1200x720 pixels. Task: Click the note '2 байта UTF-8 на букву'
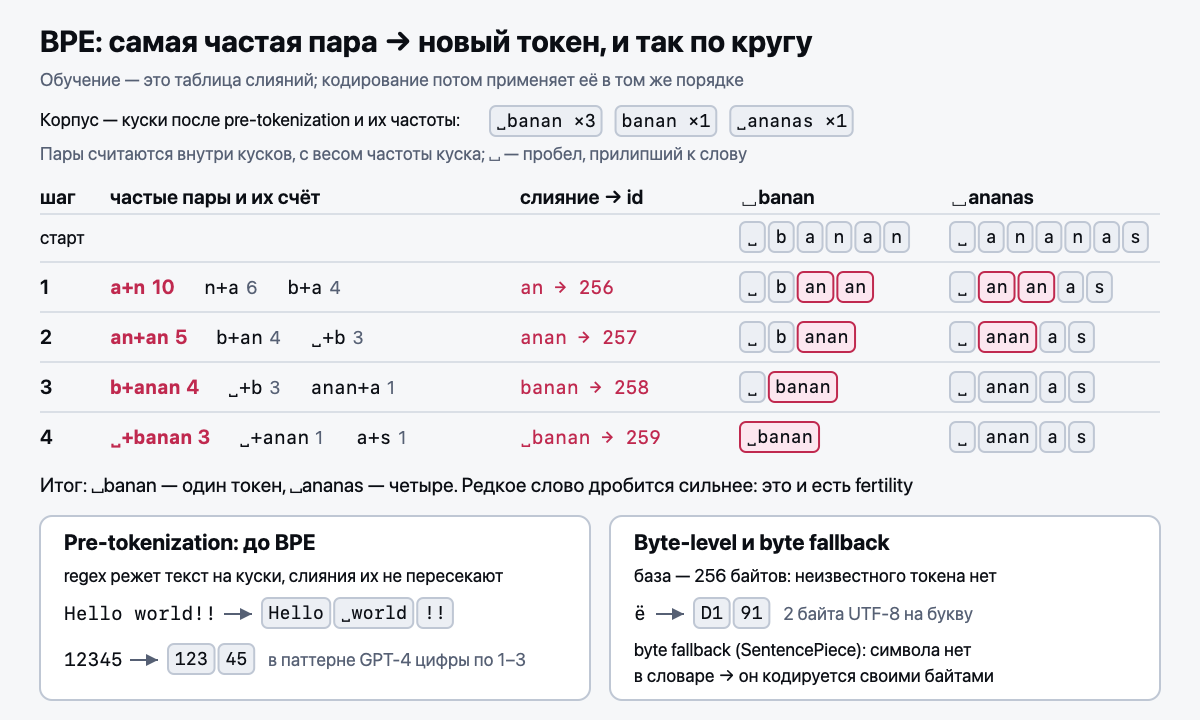[878, 614]
